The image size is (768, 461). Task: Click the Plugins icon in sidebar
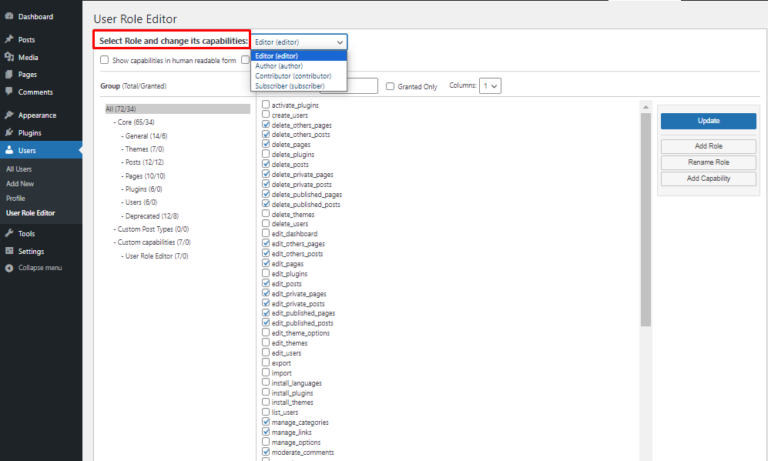(9, 132)
